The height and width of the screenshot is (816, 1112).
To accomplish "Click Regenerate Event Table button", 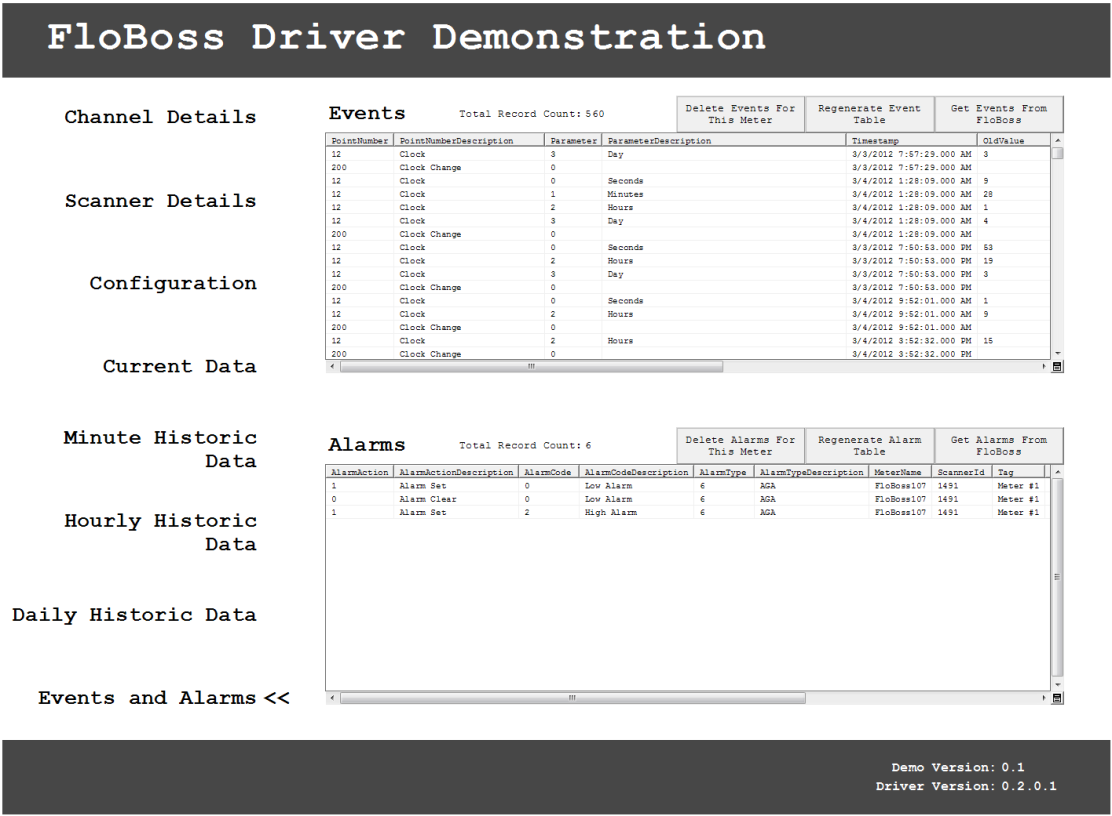I will click(x=869, y=114).
